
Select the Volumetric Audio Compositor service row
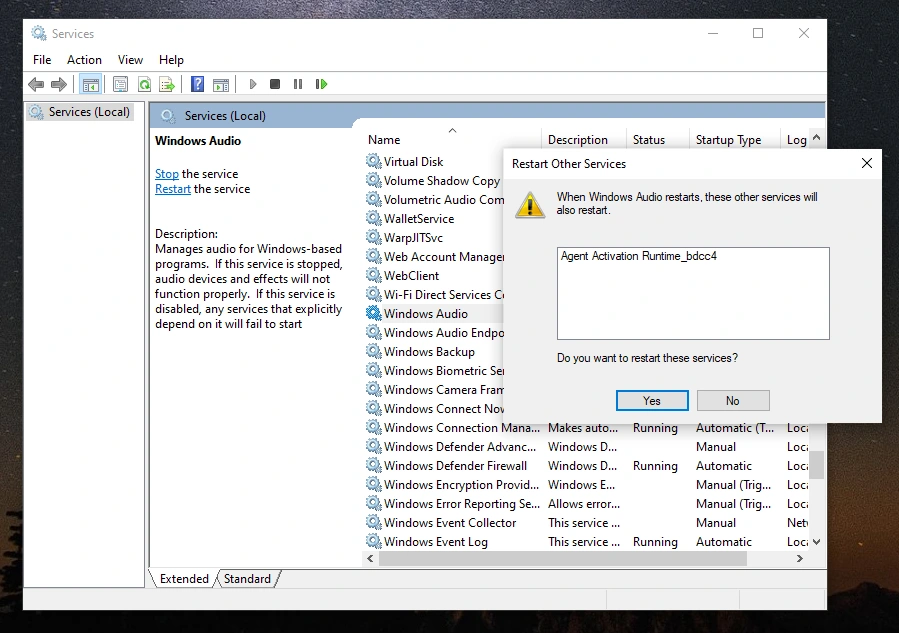click(x=434, y=200)
